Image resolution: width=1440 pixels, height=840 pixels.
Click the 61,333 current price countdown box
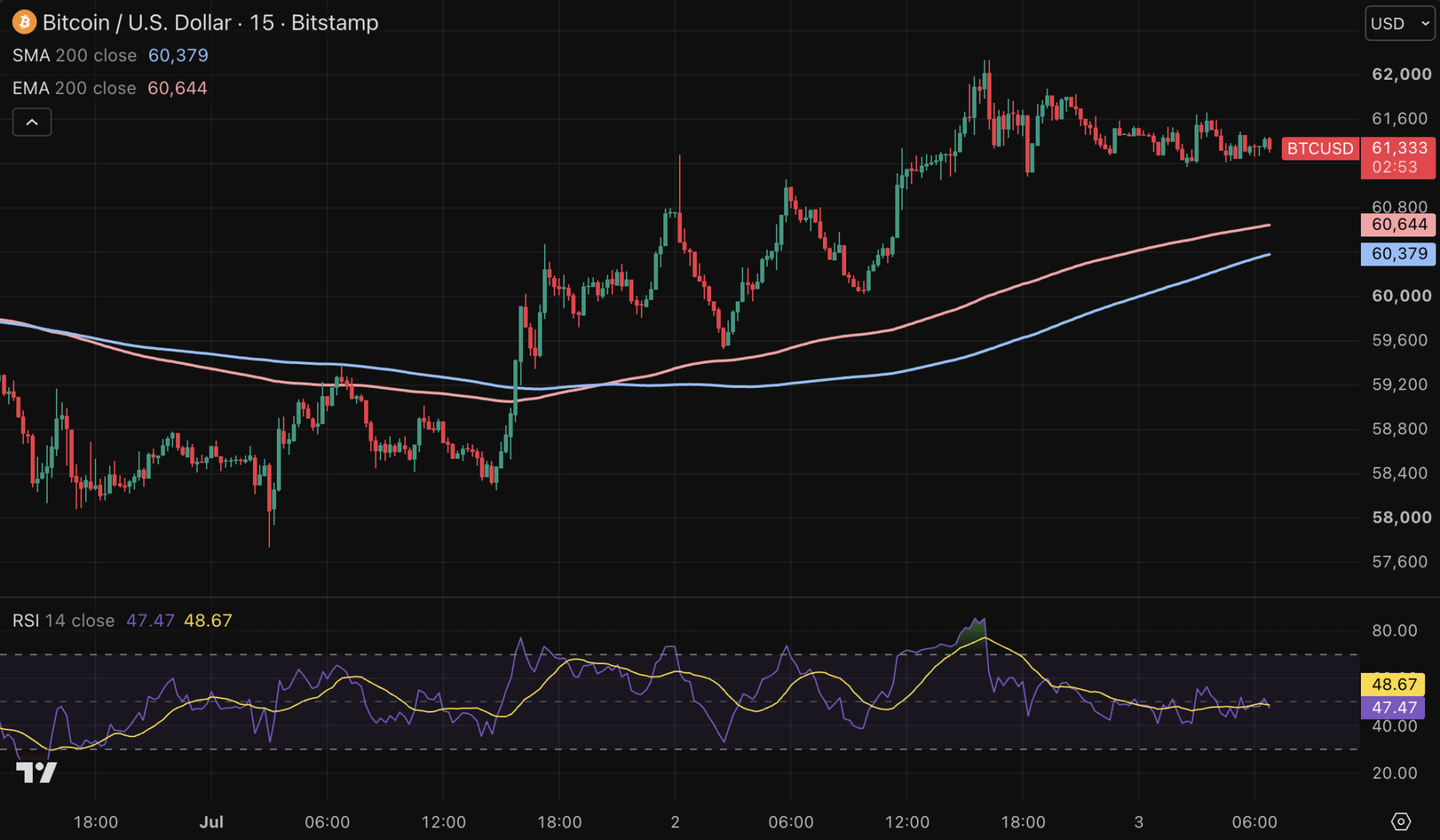point(1398,157)
